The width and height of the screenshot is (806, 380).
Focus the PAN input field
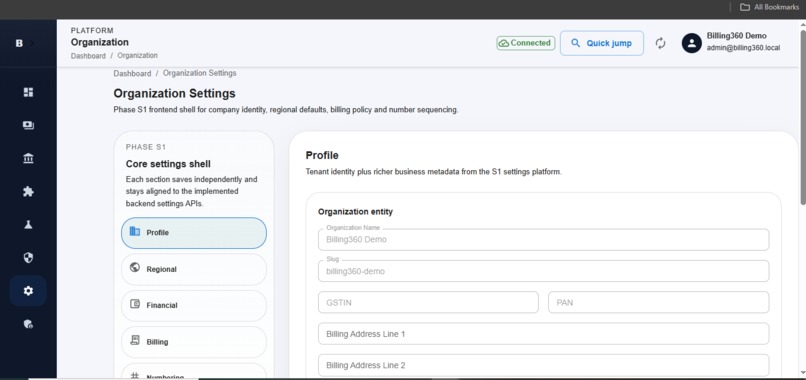click(658, 302)
